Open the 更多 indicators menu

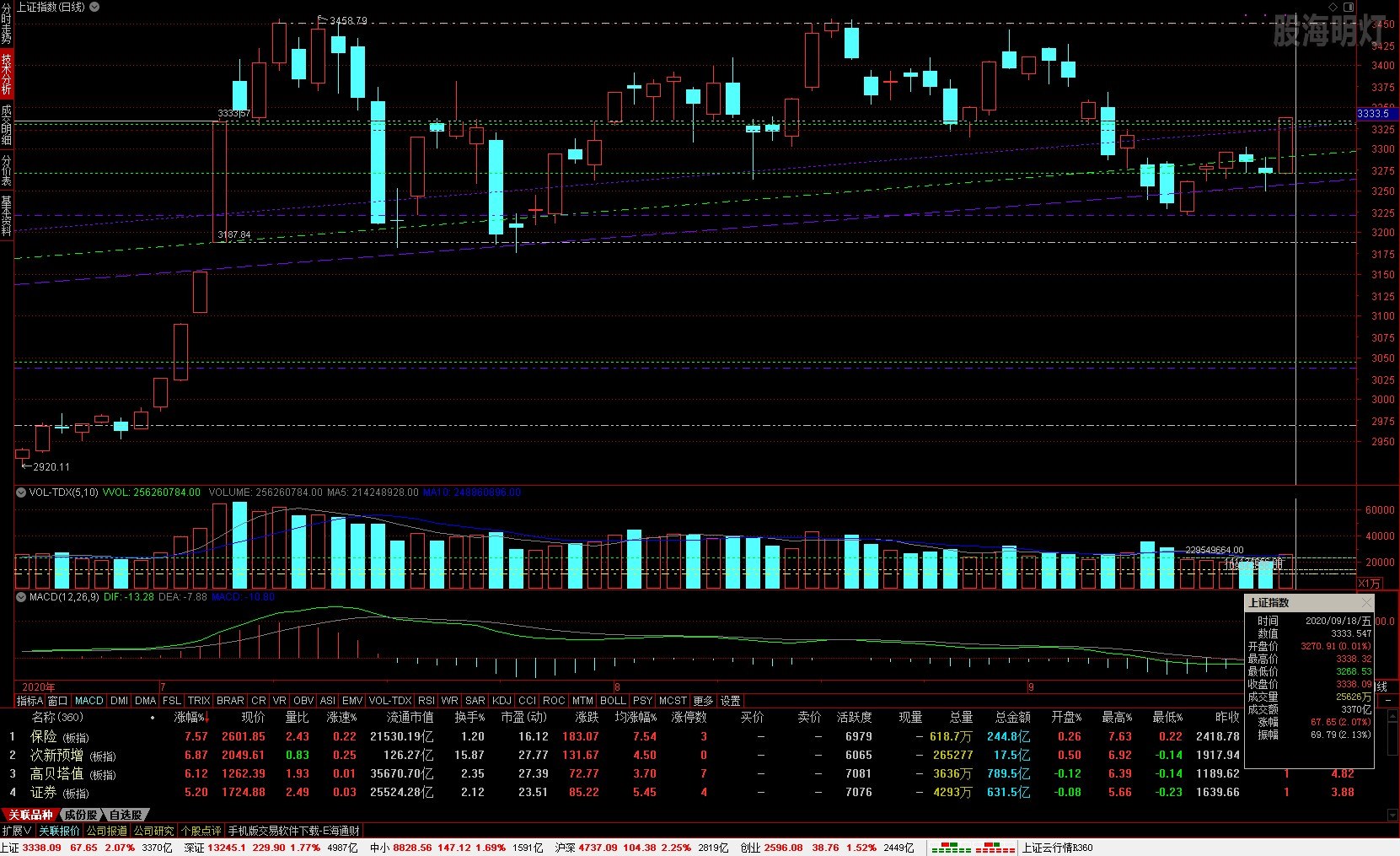[703, 701]
